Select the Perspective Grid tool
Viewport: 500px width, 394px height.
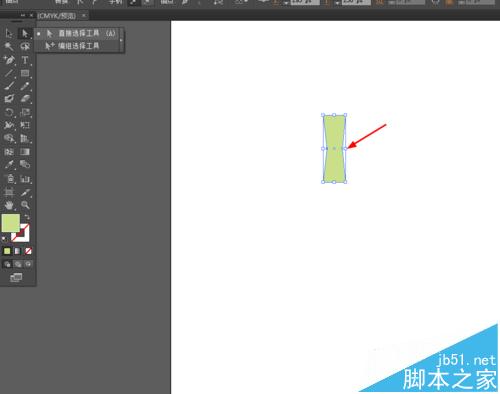25,138
